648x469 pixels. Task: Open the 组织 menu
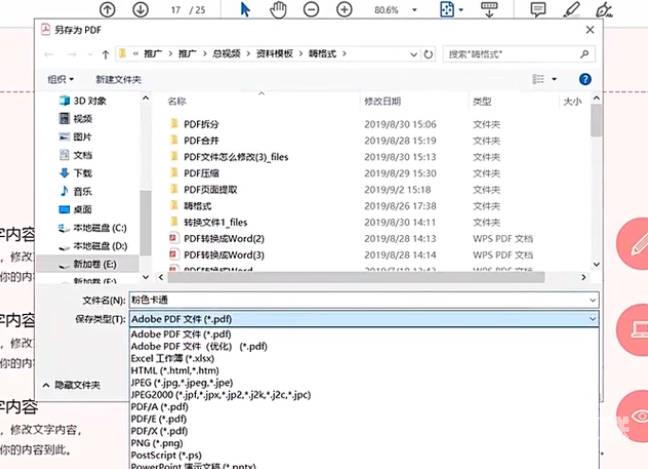60,79
